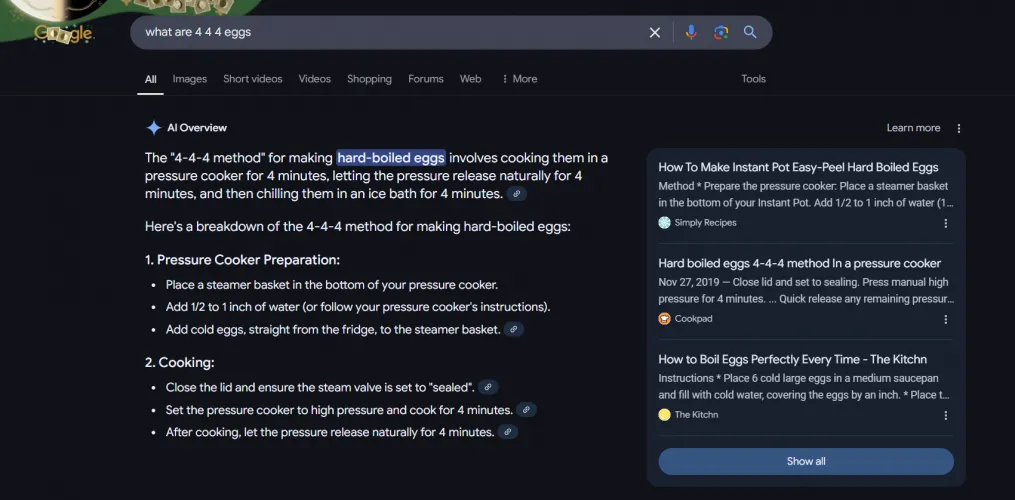Switch to the Short videos tab

pos(252,79)
